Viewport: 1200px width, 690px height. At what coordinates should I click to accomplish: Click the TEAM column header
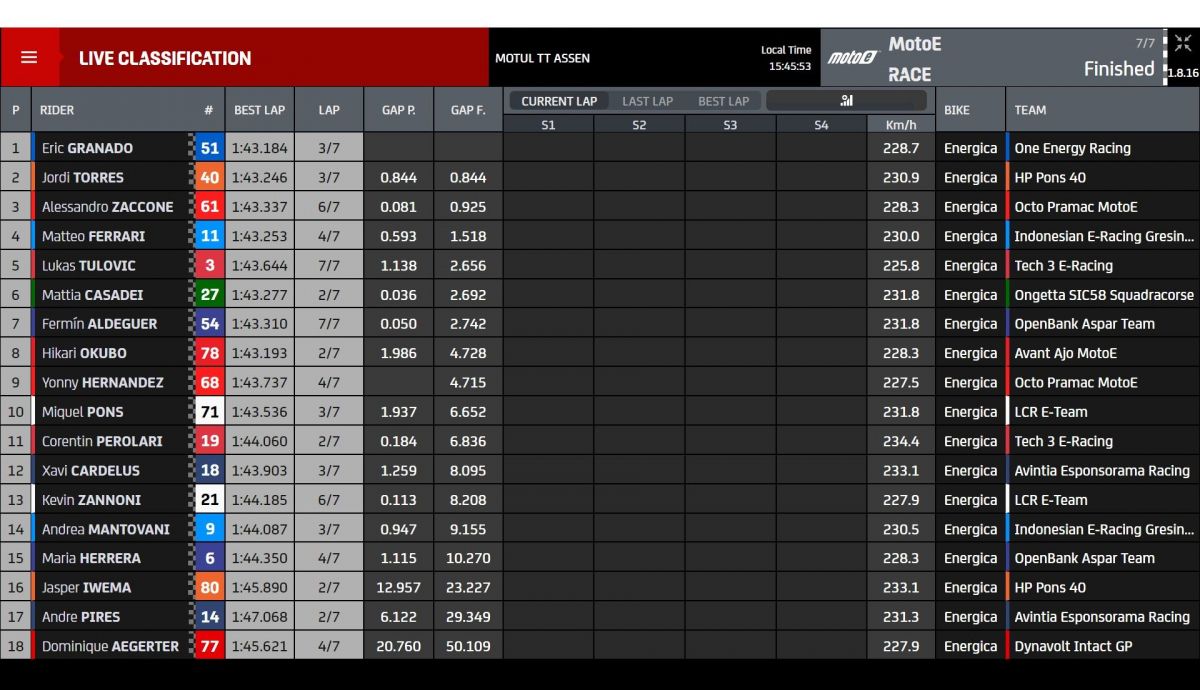pos(1030,110)
